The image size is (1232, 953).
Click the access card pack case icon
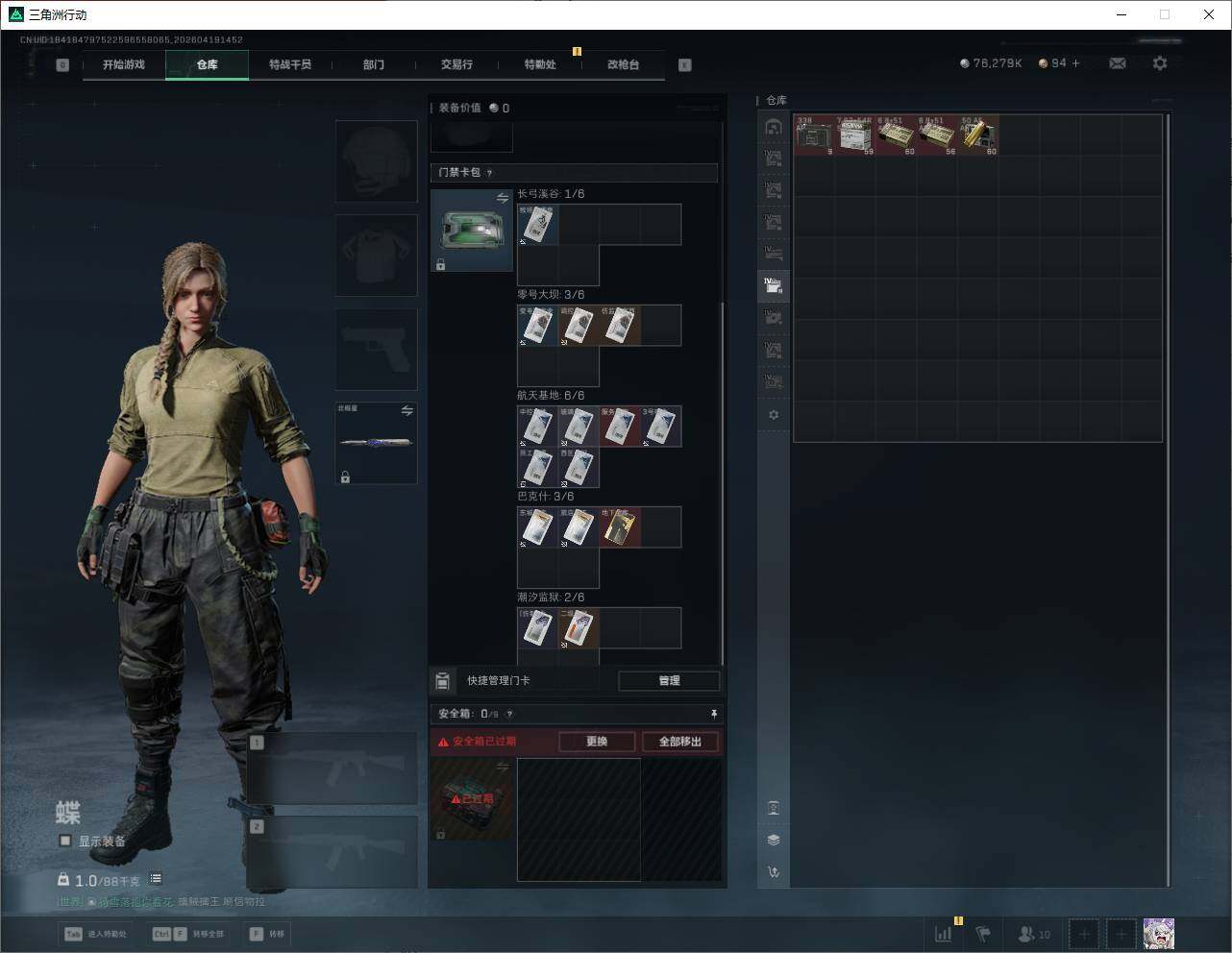pyautogui.click(x=471, y=230)
